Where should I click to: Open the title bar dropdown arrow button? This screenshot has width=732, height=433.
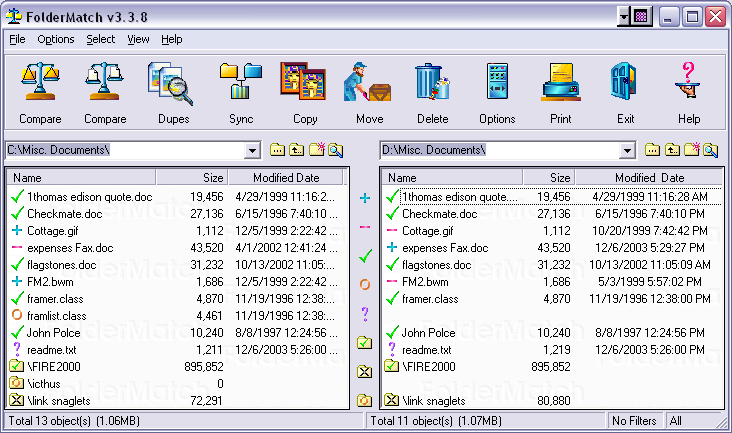click(623, 17)
